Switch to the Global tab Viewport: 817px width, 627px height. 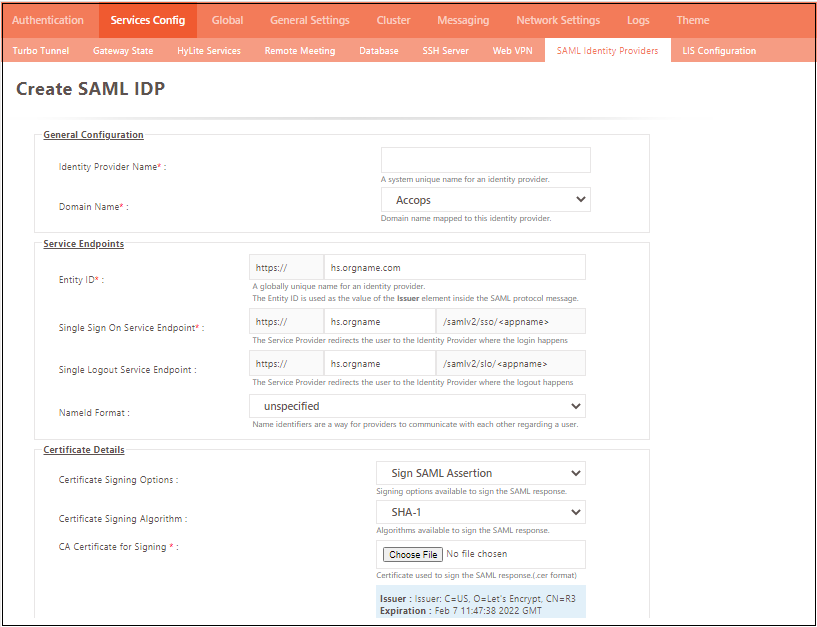point(227,20)
